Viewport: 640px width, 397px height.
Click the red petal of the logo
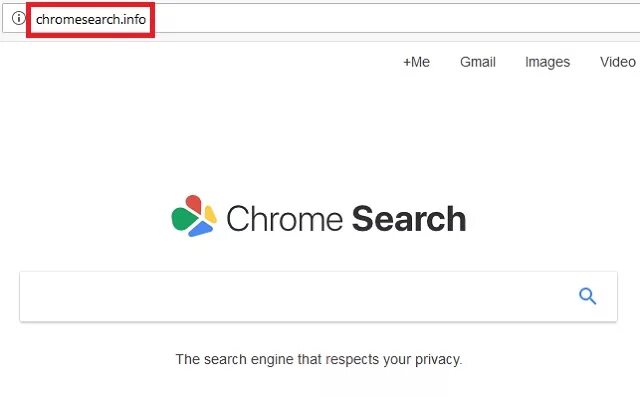point(193,204)
